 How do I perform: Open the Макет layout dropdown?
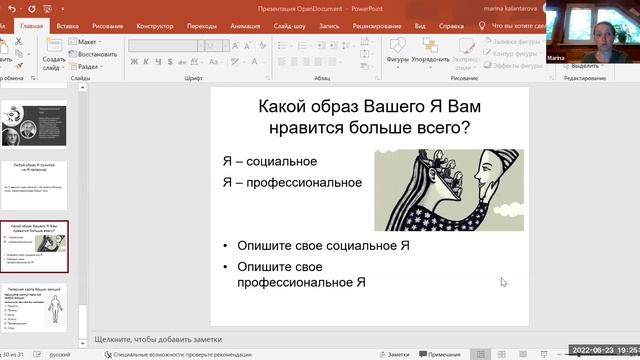pyautogui.click(x=85, y=42)
